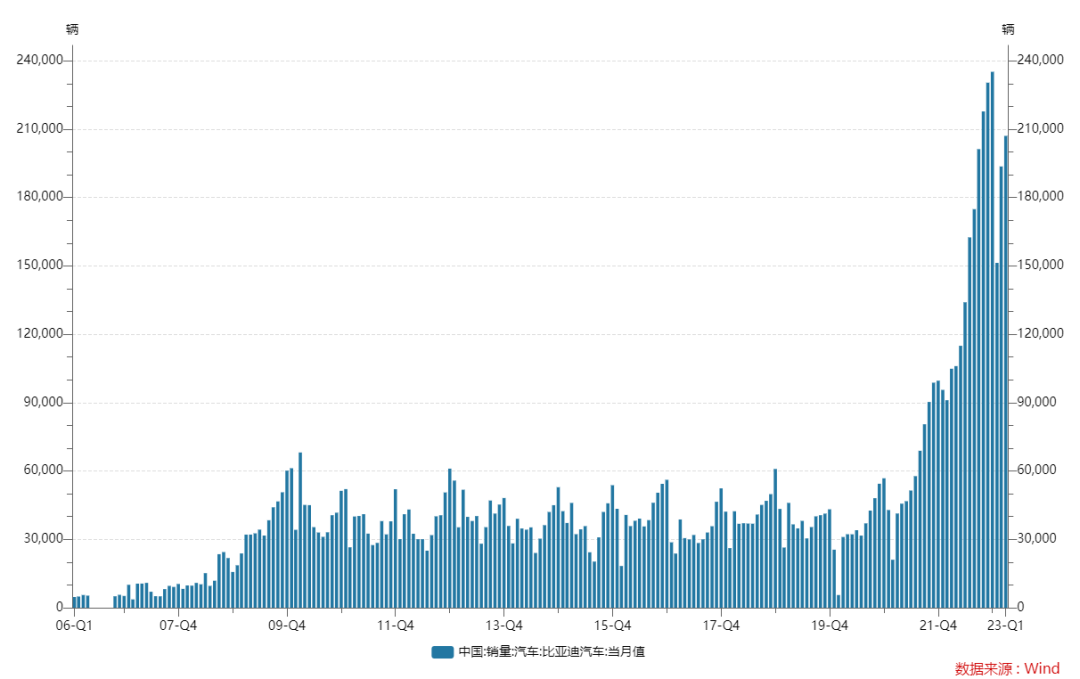The height and width of the screenshot is (679, 1080).
Task: Toggle the 中国:销量:汽车:比亚迪汽车:当月值 legend label
Action: (551, 652)
